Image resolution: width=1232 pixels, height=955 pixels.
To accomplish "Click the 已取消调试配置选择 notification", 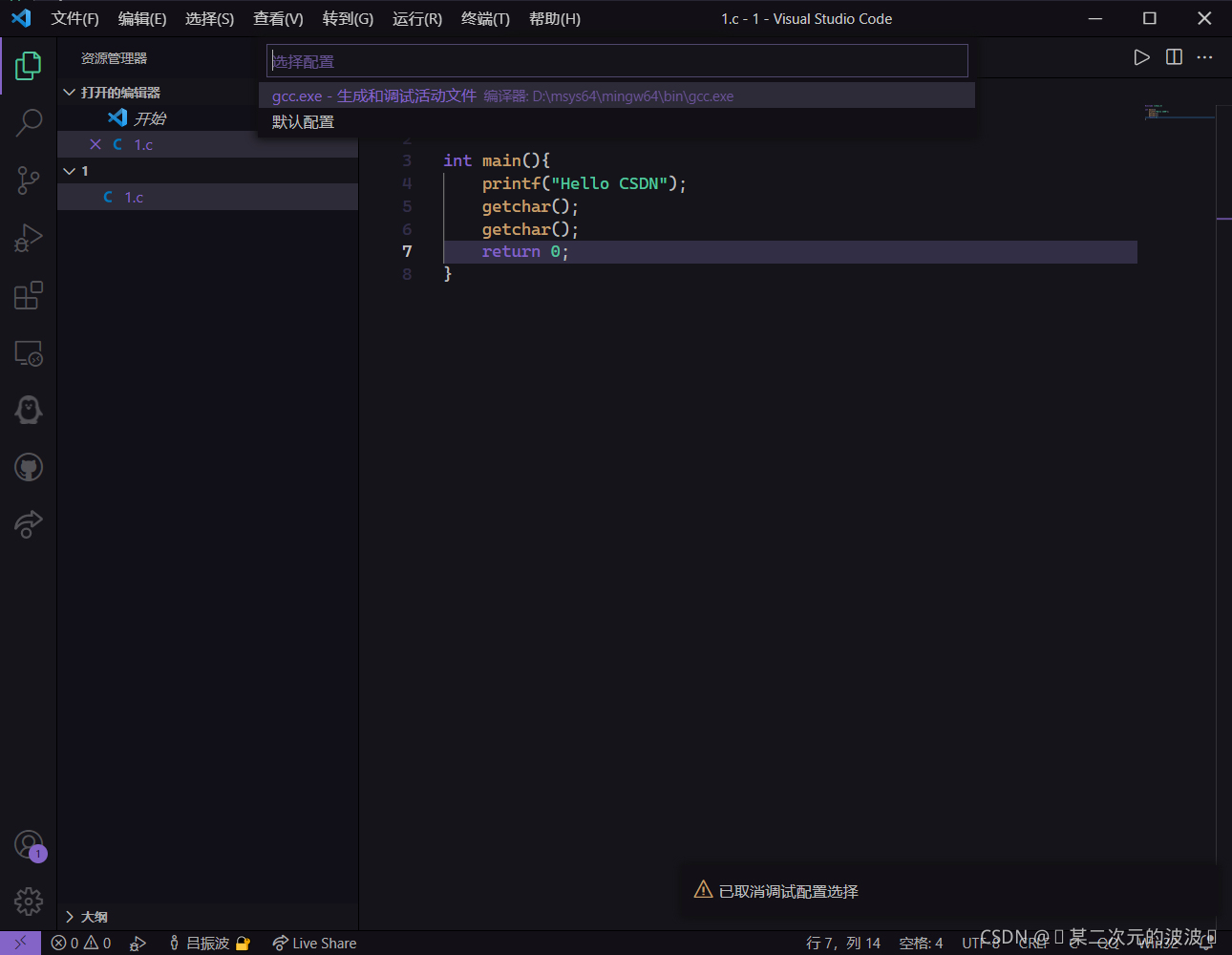I will 950,891.
